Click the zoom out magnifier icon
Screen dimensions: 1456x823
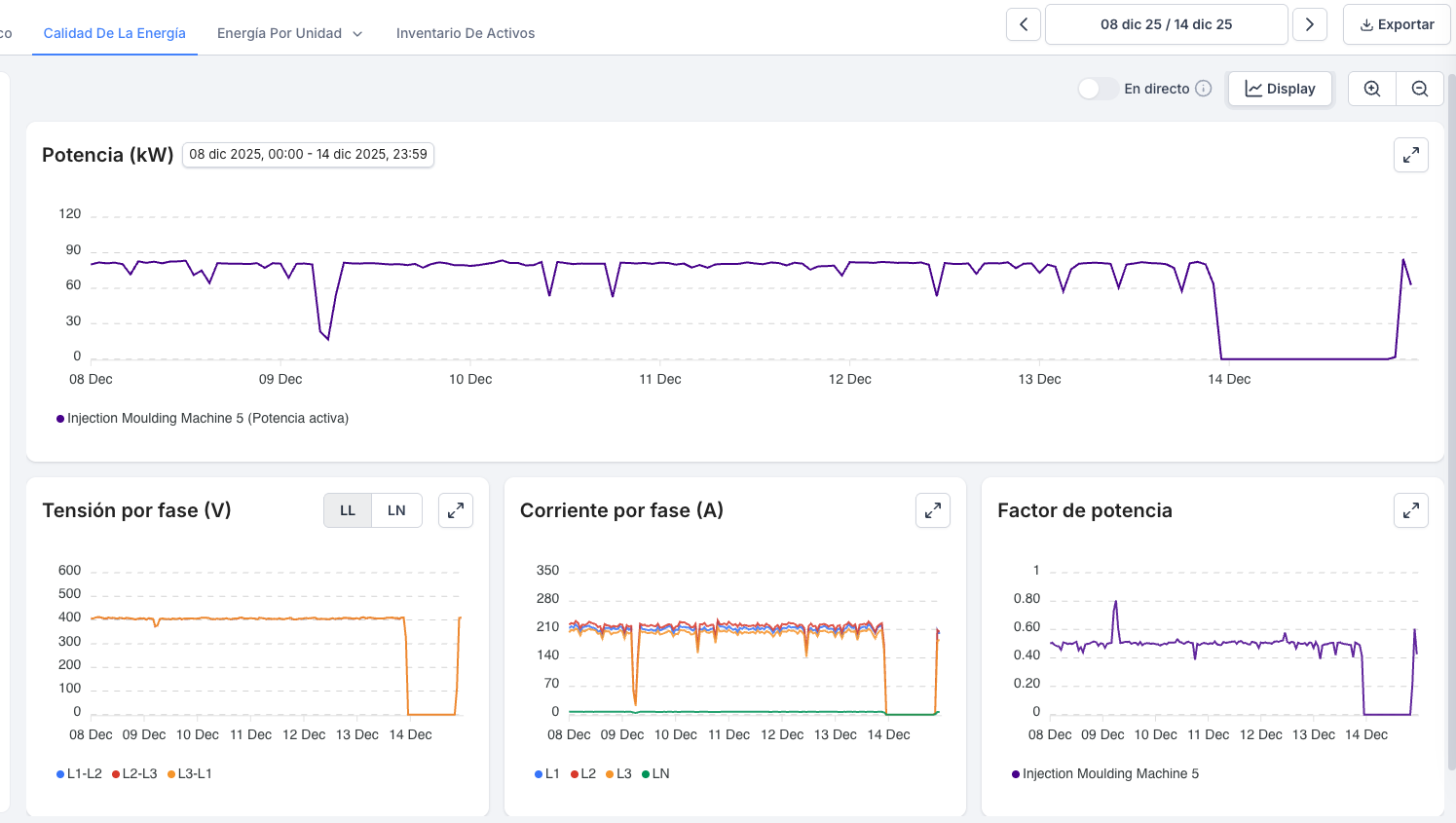[x=1420, y=89]
